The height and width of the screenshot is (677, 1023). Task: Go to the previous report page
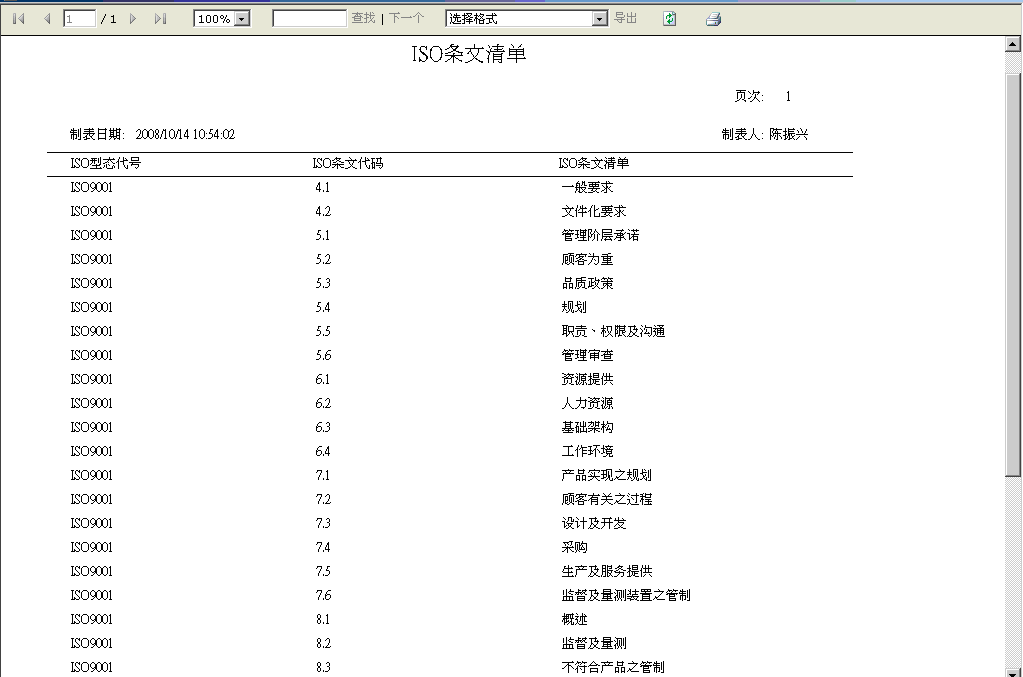[47, 19]
